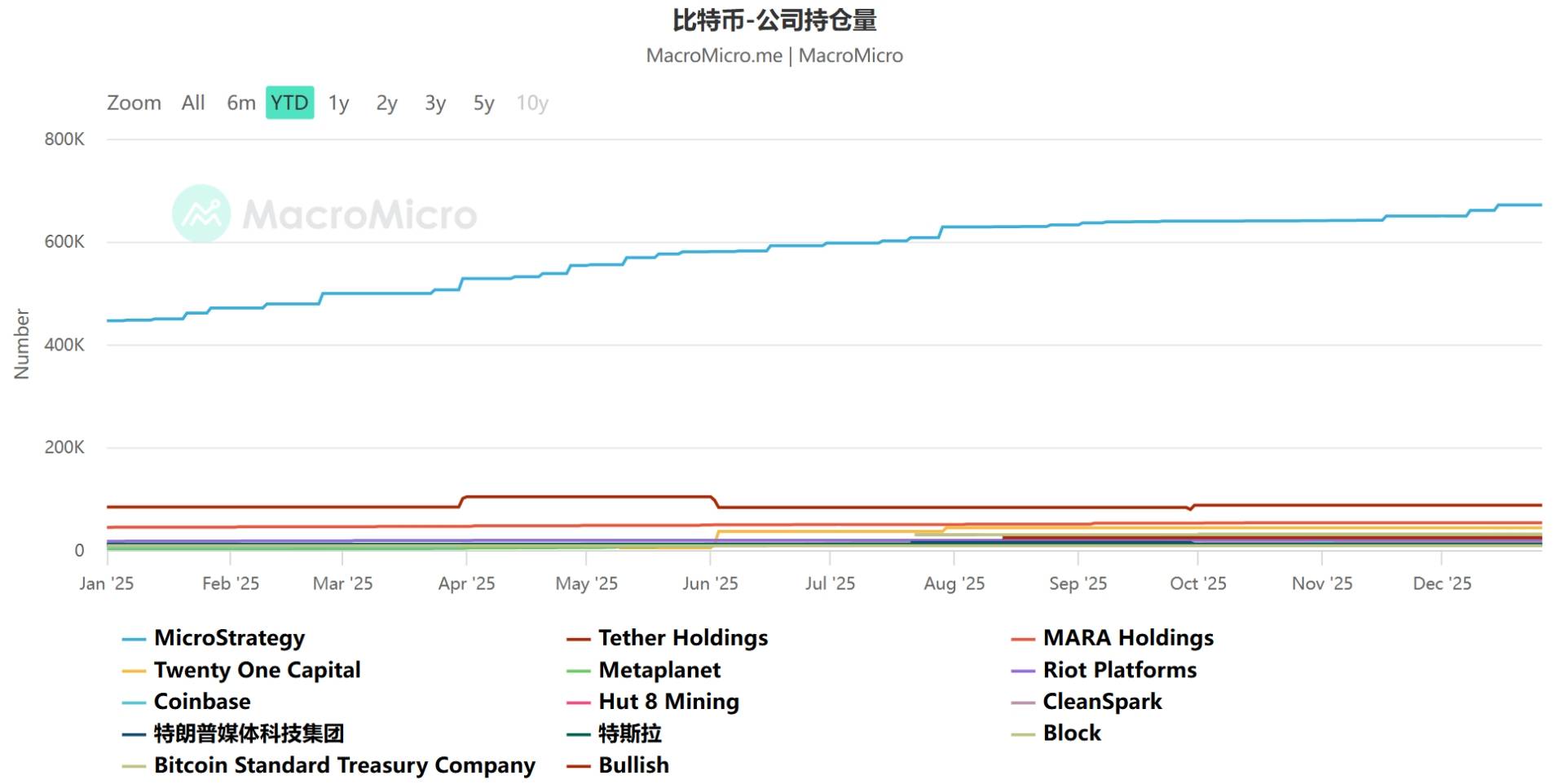Toggle the Block legend entry
Screen dimensions: 1565x784
click(x=1071, y=733)
